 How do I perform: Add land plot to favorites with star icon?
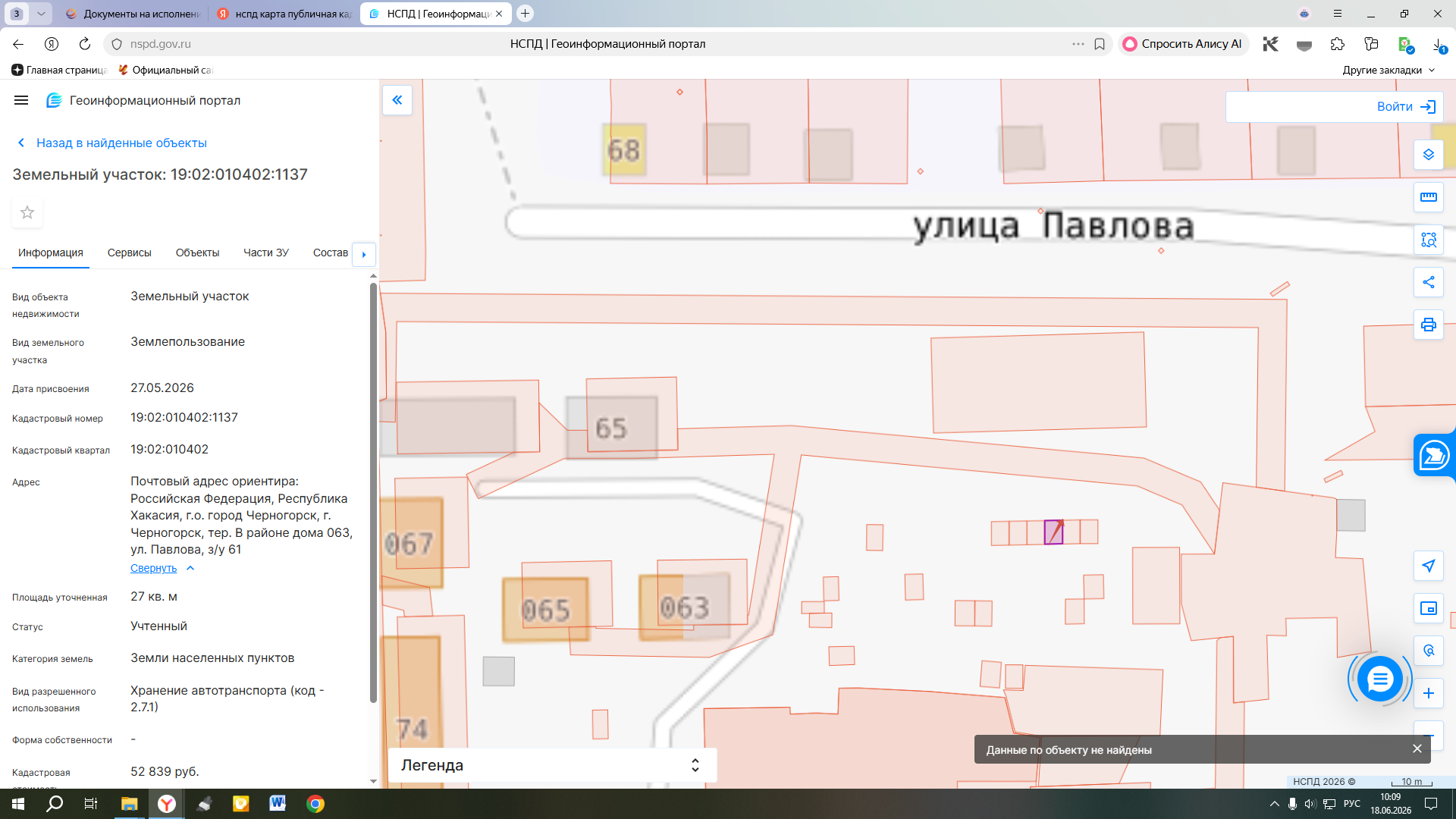point(27,212)
